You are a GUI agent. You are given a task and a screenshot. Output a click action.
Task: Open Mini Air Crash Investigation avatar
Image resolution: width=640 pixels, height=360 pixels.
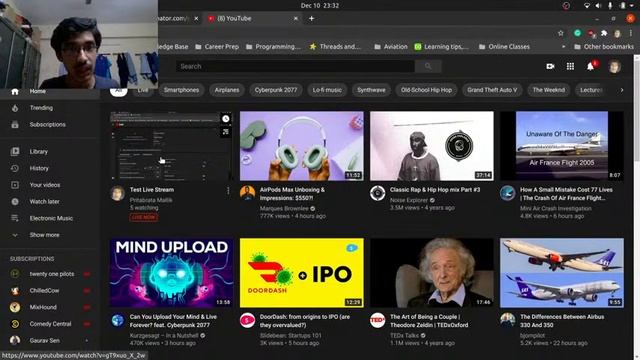point(508,193)
